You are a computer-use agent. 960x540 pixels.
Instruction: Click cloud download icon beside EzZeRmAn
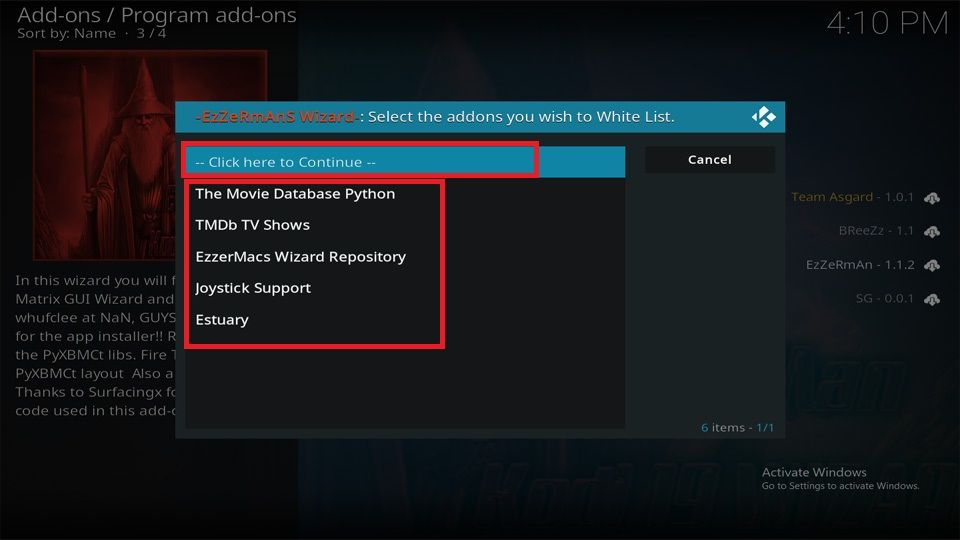932,265
